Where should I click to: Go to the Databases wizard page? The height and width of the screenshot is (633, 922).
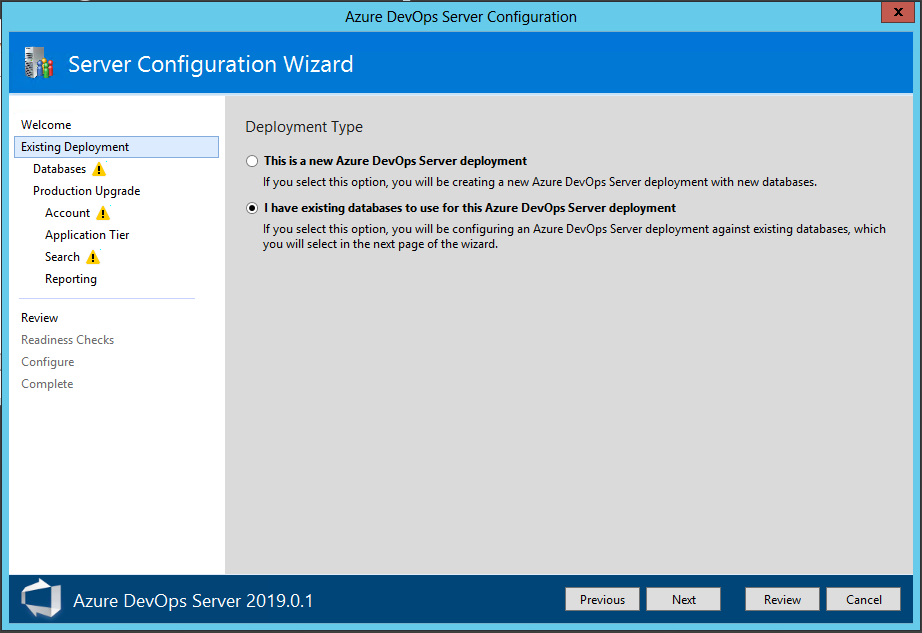coord(59,169)
